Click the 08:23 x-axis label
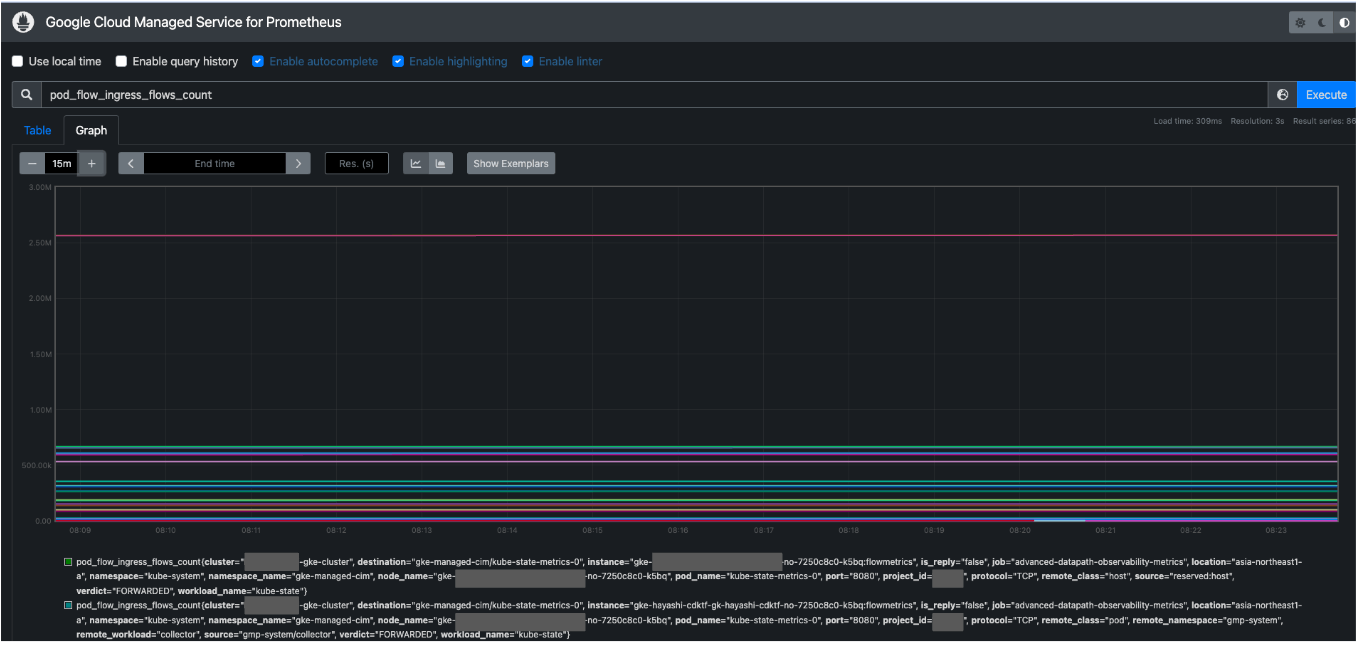Viewport: 1360px width, 645px height. click(1276, 530)
